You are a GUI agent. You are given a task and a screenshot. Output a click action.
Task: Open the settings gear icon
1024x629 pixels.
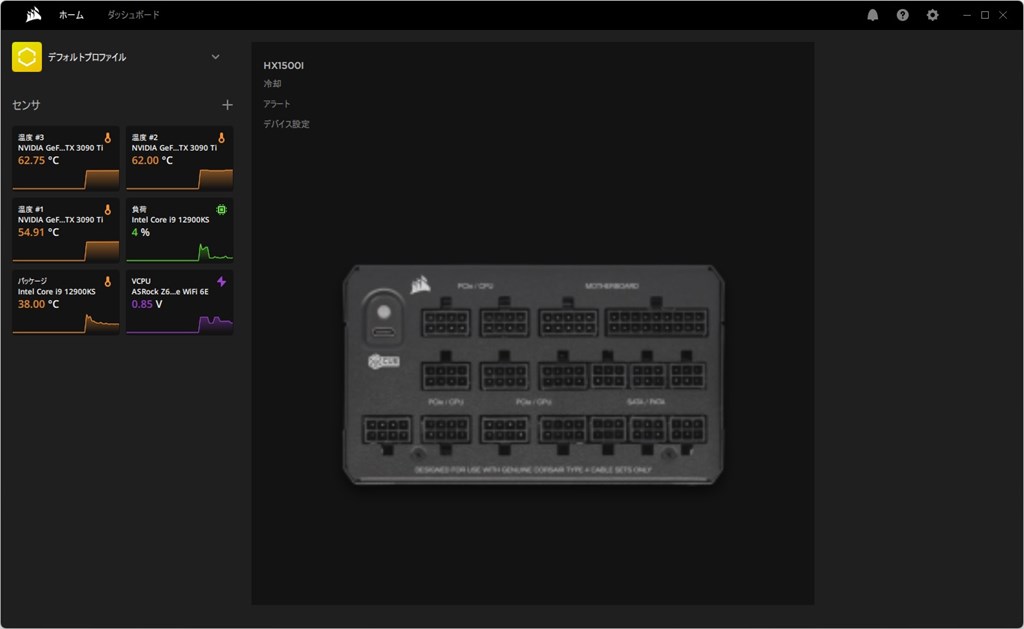[x=933, y=15]
